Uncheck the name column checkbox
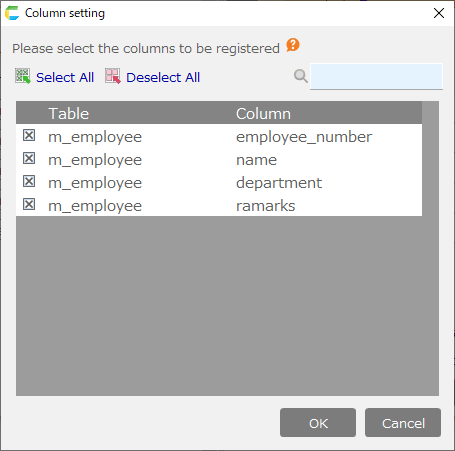455x451 pixels. (29, 158)
